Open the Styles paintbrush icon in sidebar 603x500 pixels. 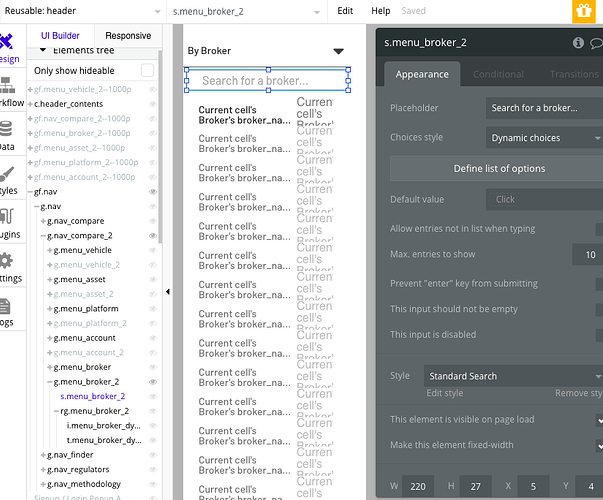tap(7, 174)
